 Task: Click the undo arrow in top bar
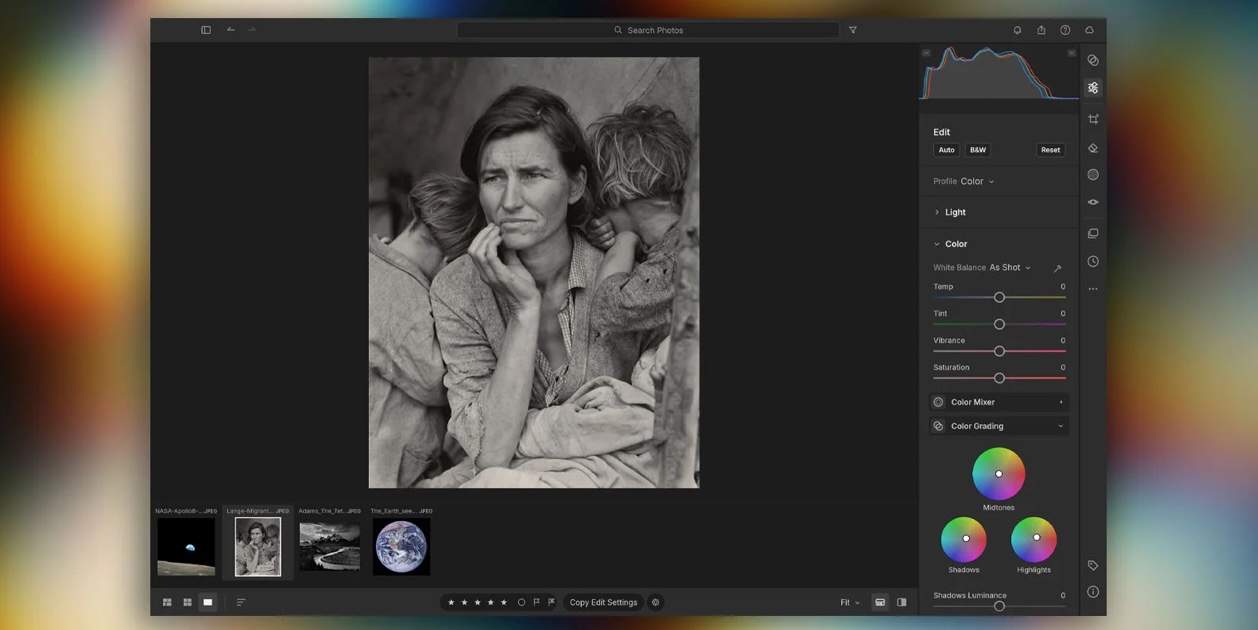(x=231, y=30)
